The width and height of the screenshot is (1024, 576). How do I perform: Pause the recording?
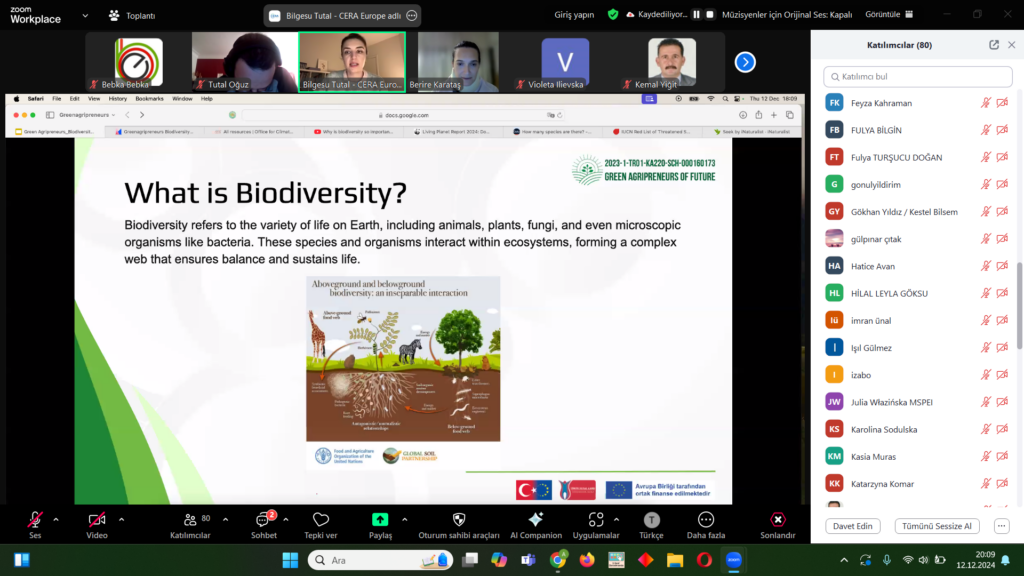click(x=697, y=15)
